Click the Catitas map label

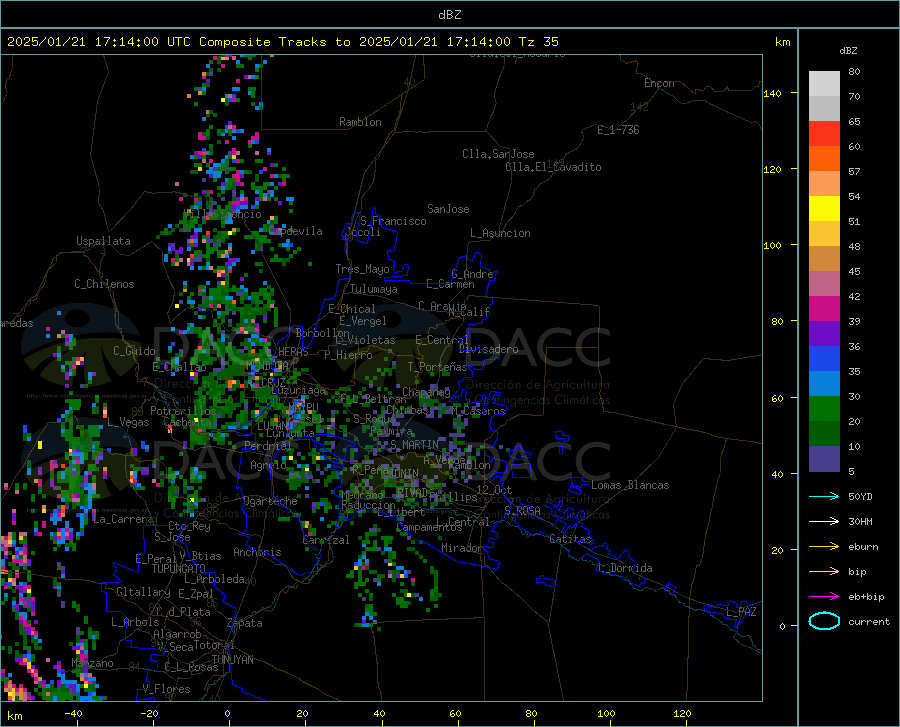570,539
